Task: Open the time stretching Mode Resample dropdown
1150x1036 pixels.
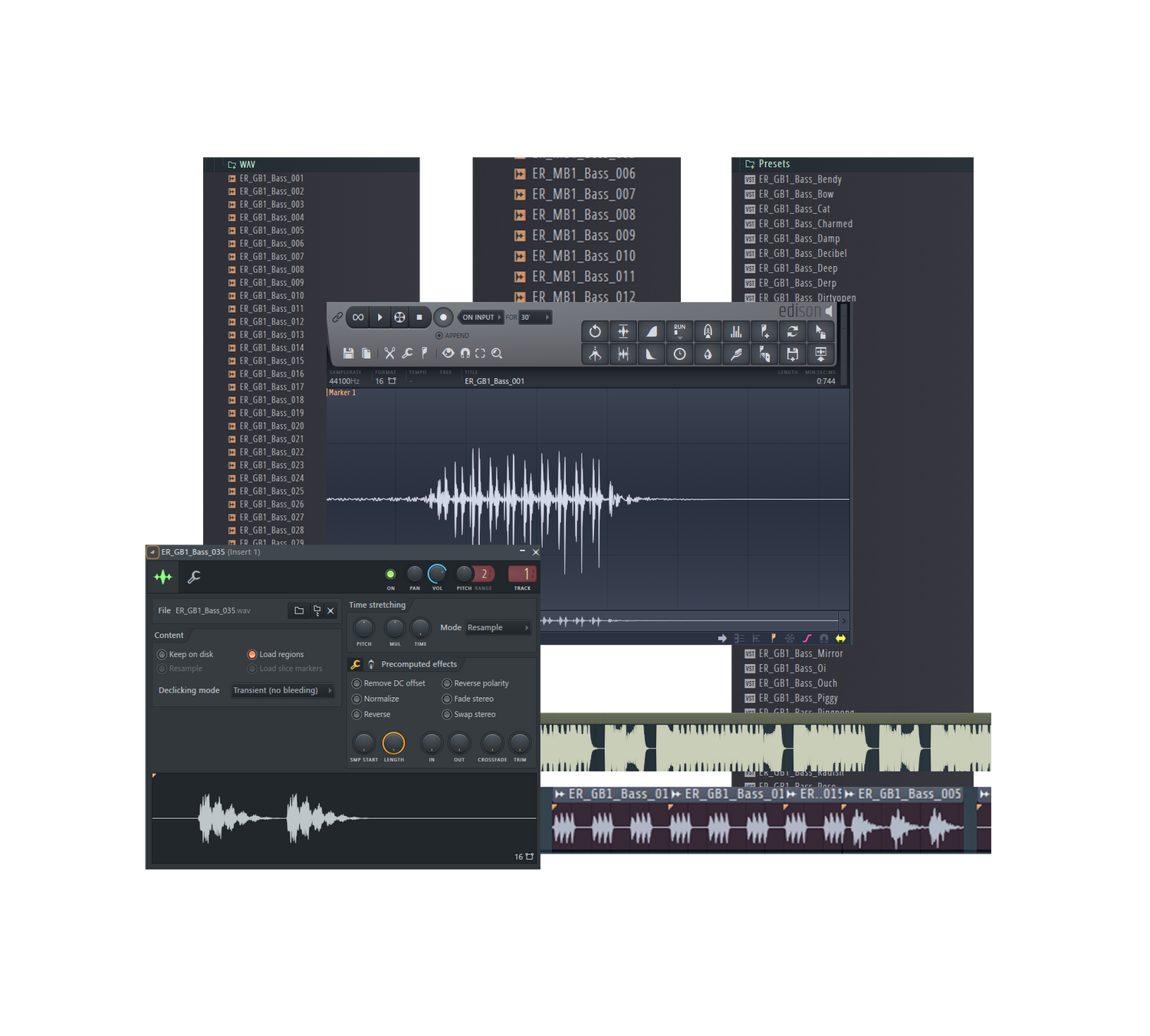Action: (498, 627)
